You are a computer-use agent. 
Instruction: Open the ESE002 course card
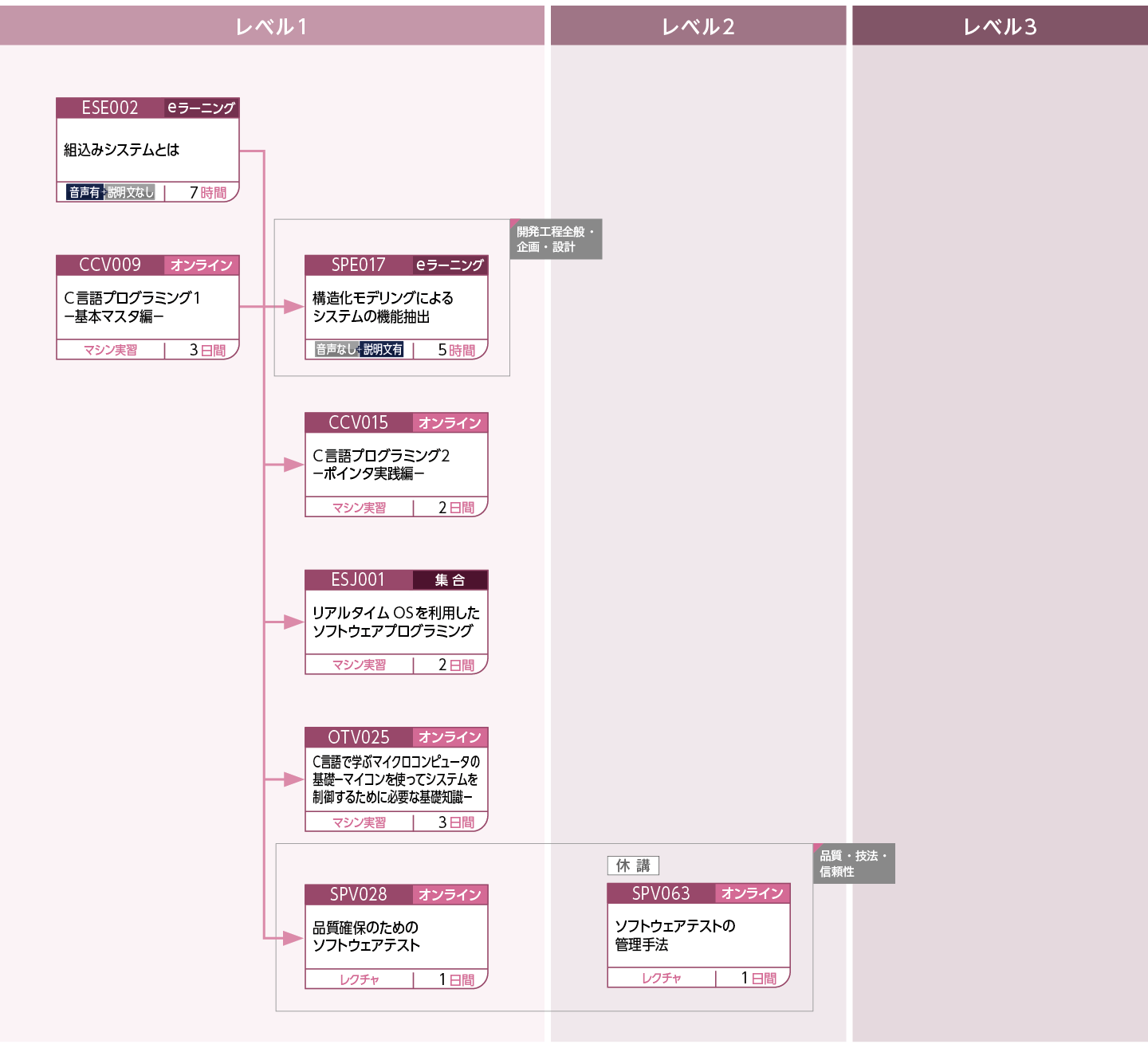pyautogui.click(x=147, y=150)
